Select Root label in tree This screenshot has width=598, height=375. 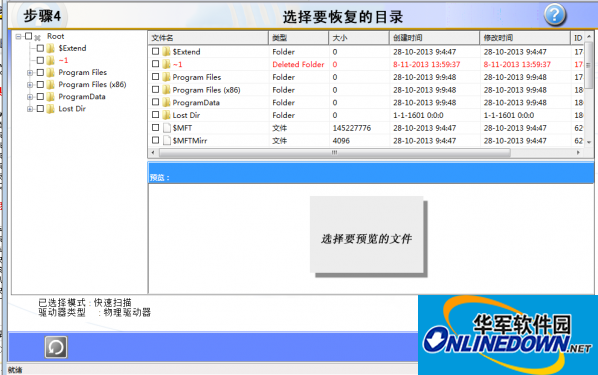point(56,36)
